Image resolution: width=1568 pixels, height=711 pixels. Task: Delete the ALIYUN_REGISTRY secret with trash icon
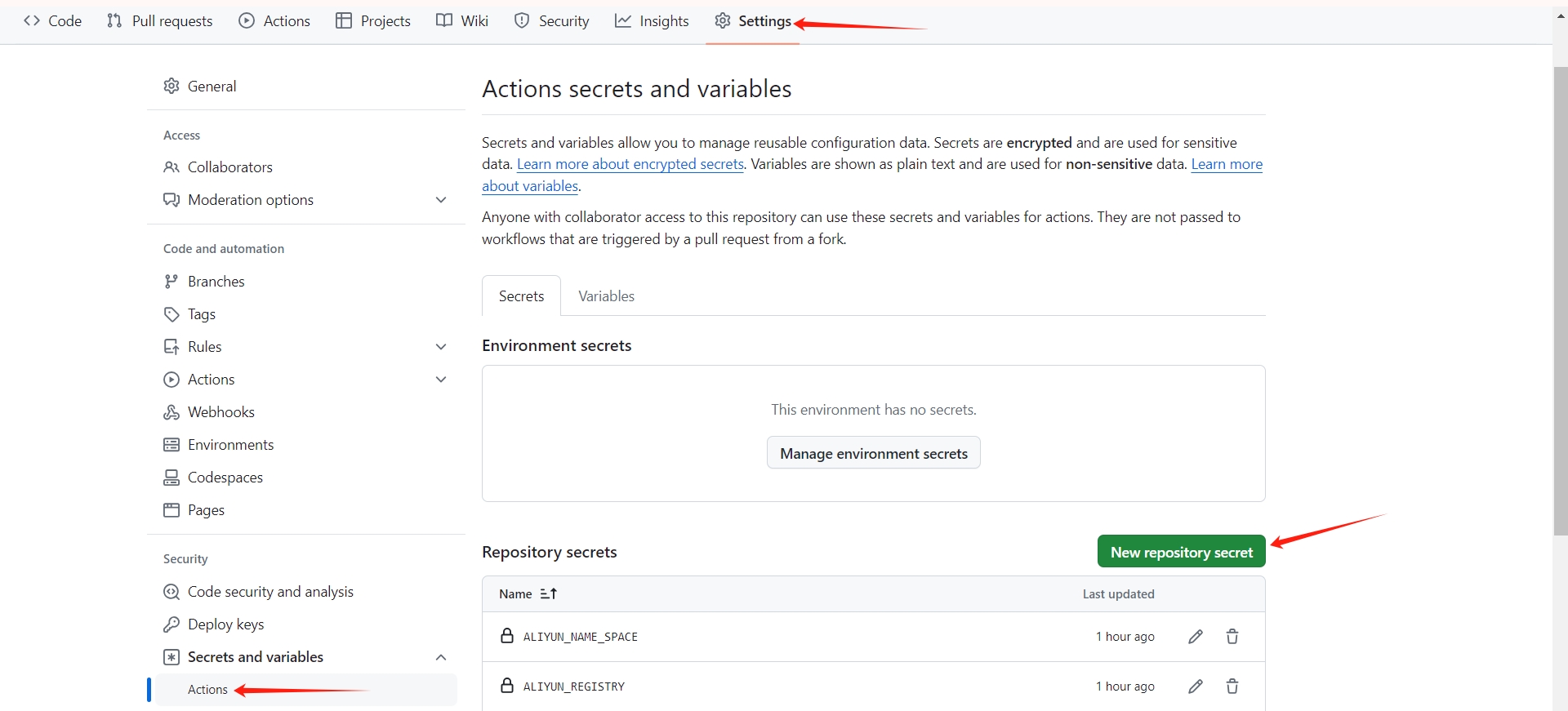[x=1232, y=687]
